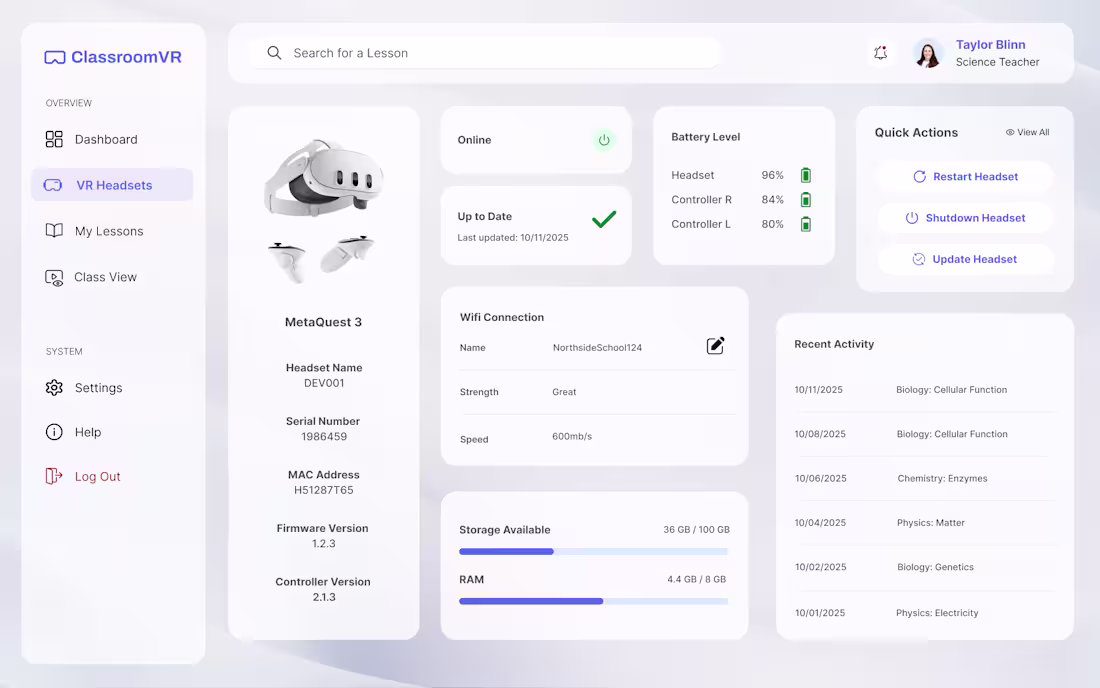Click the restart circular arrow icon
The width and height of the screenshot is (1100, 688).
pos(920,177)
